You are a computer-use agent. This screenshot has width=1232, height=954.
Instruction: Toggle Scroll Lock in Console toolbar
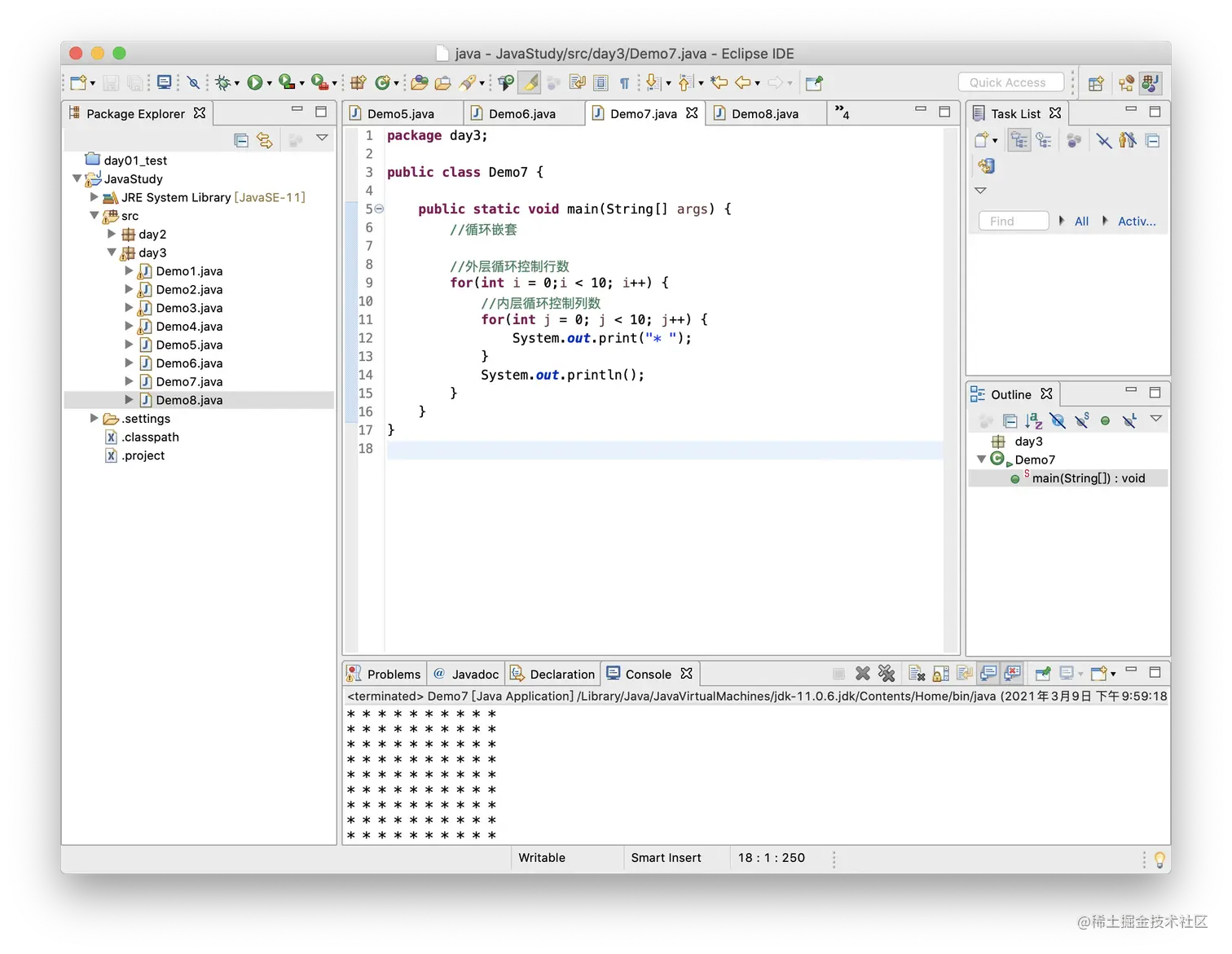point(941,674)
